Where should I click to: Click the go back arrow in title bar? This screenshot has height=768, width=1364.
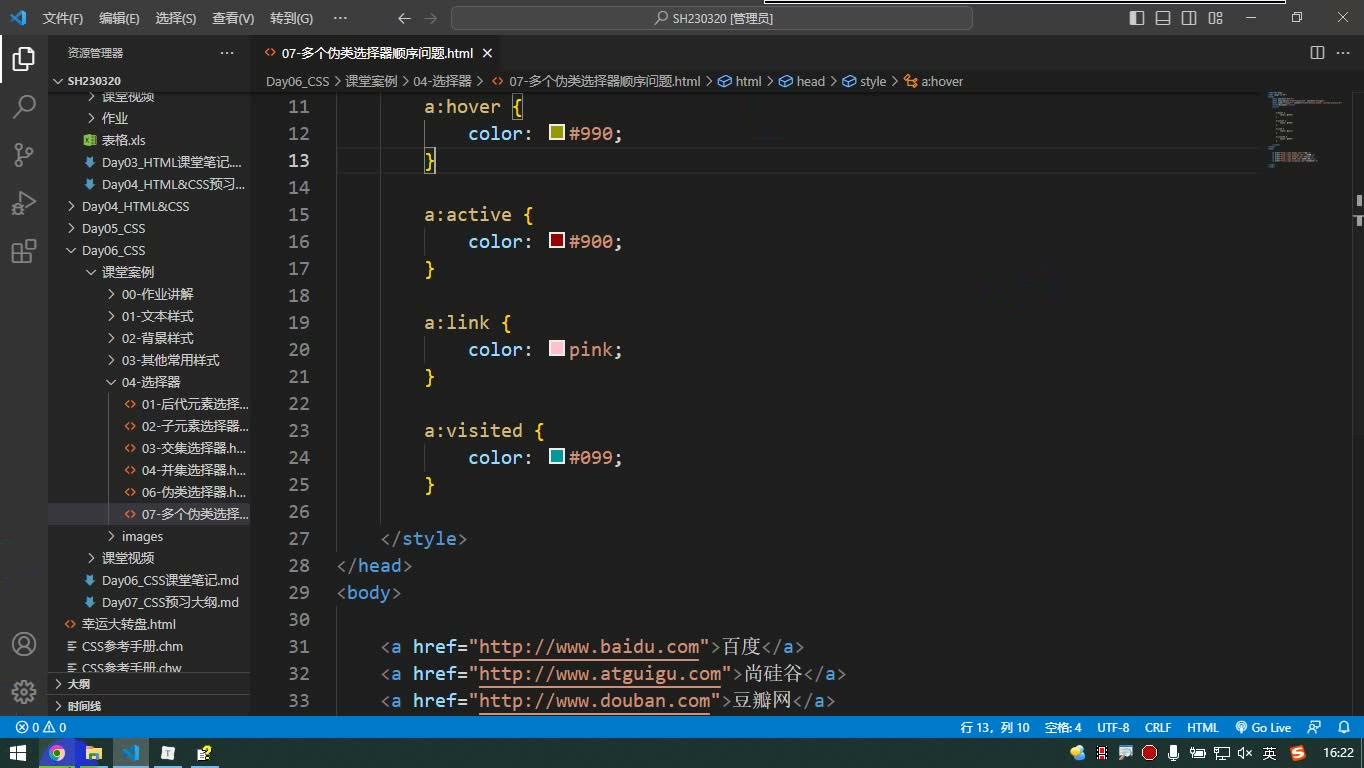click(x=404, y=18)
